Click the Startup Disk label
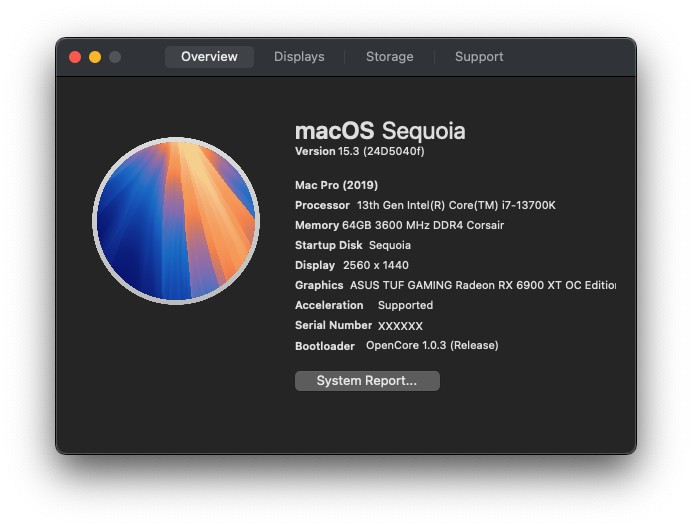Viewport: 692px width, 528px height. (329, 245)
